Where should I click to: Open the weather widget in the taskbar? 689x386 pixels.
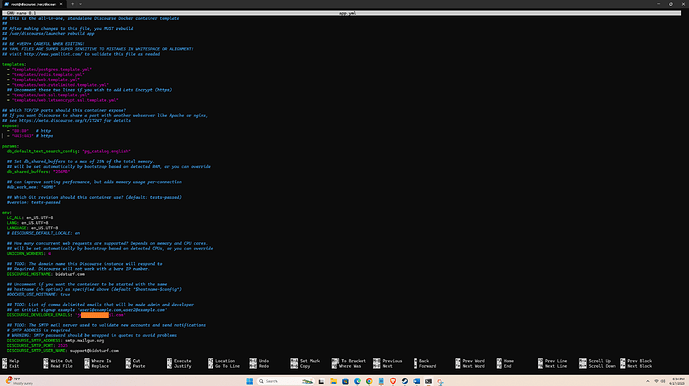(x=18, y=381)
